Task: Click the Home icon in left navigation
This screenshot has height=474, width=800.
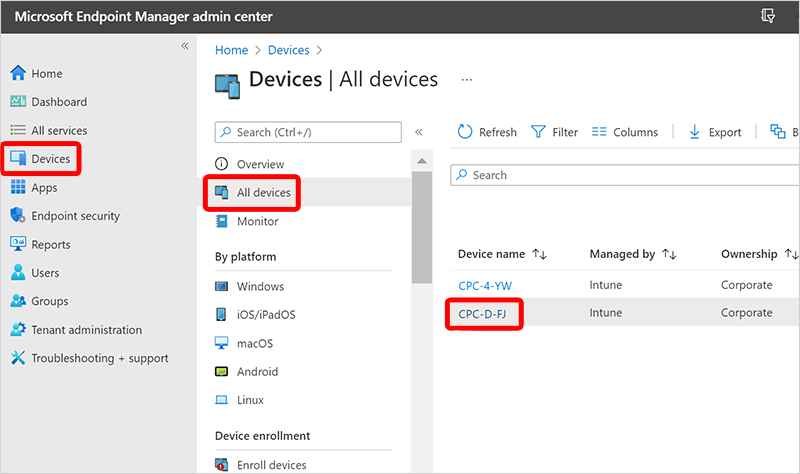Action: (x=18, y=74)
